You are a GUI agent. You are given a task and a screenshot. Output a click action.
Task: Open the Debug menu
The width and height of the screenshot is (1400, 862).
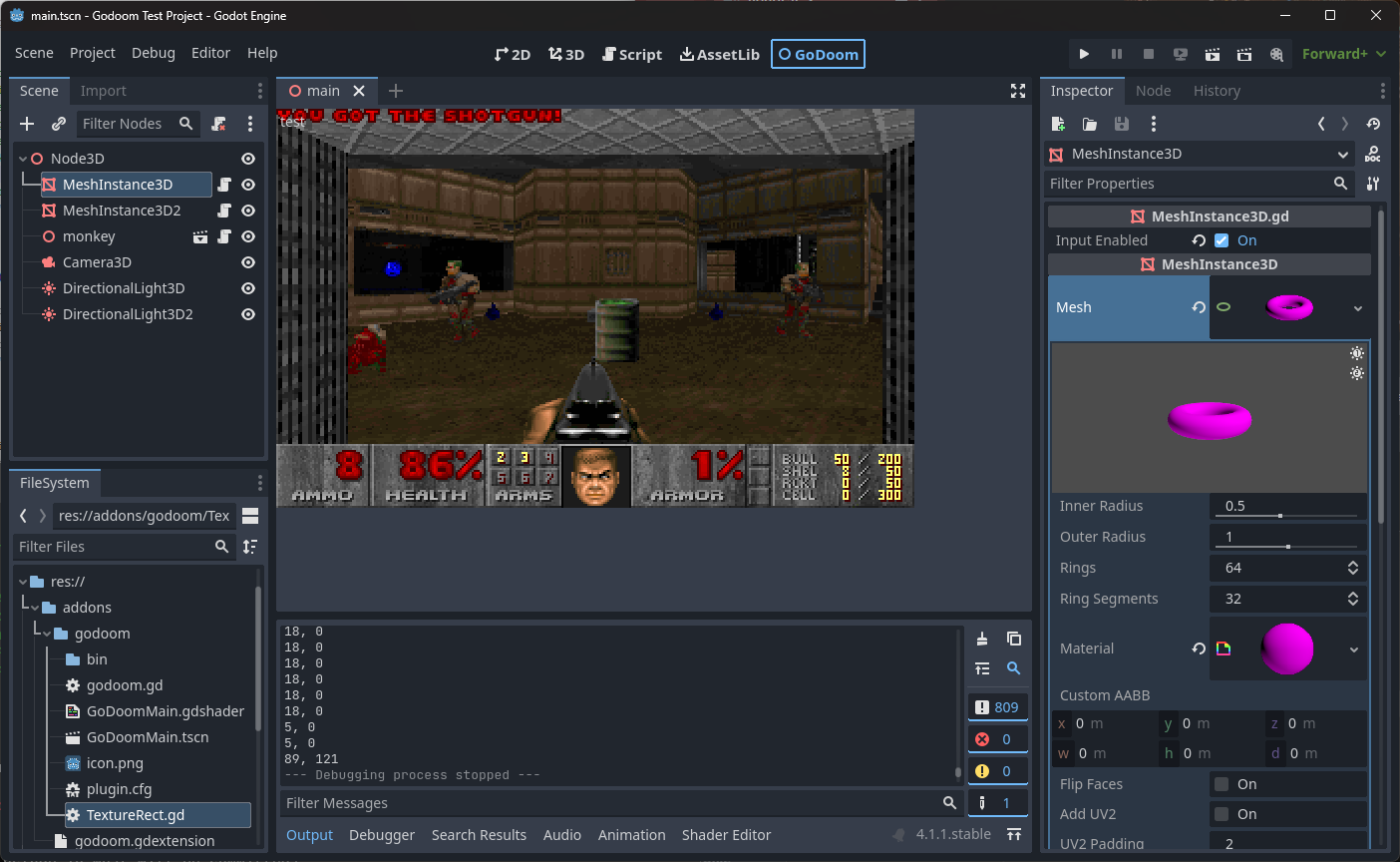coord(154,53)
